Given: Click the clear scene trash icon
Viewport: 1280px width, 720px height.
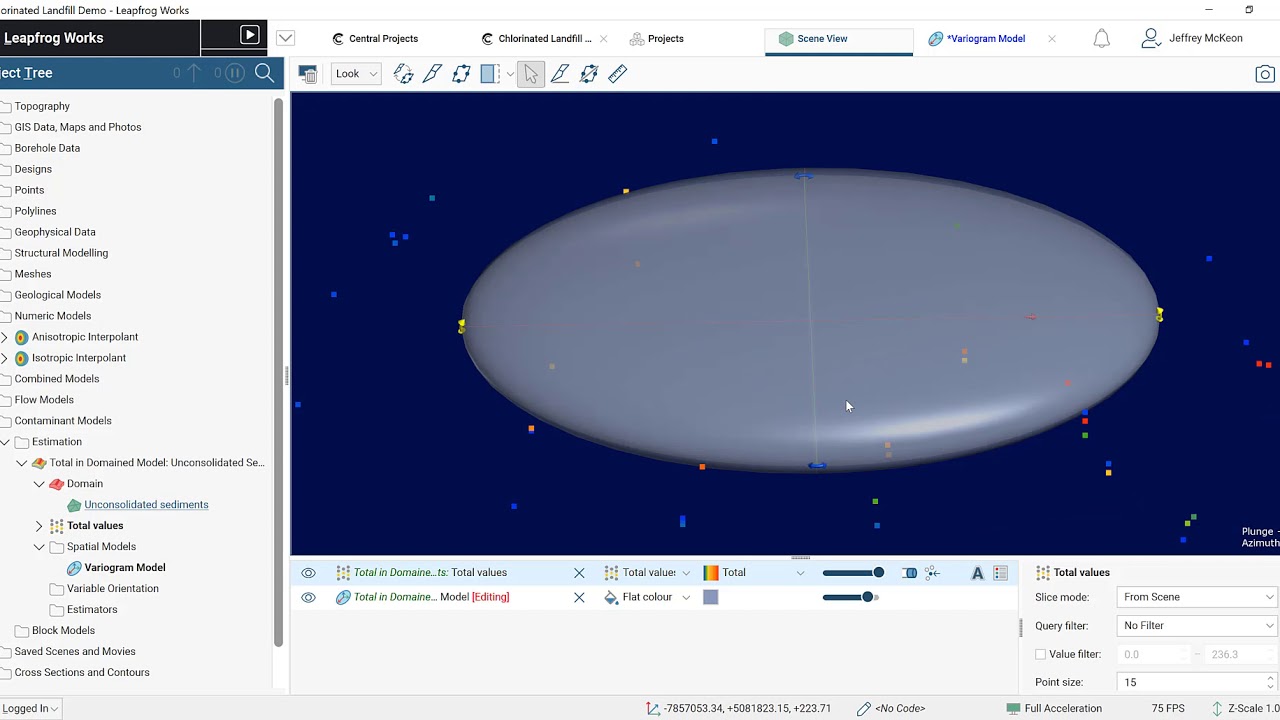Looking at the screenshot, I should click(x=308, y=74).
